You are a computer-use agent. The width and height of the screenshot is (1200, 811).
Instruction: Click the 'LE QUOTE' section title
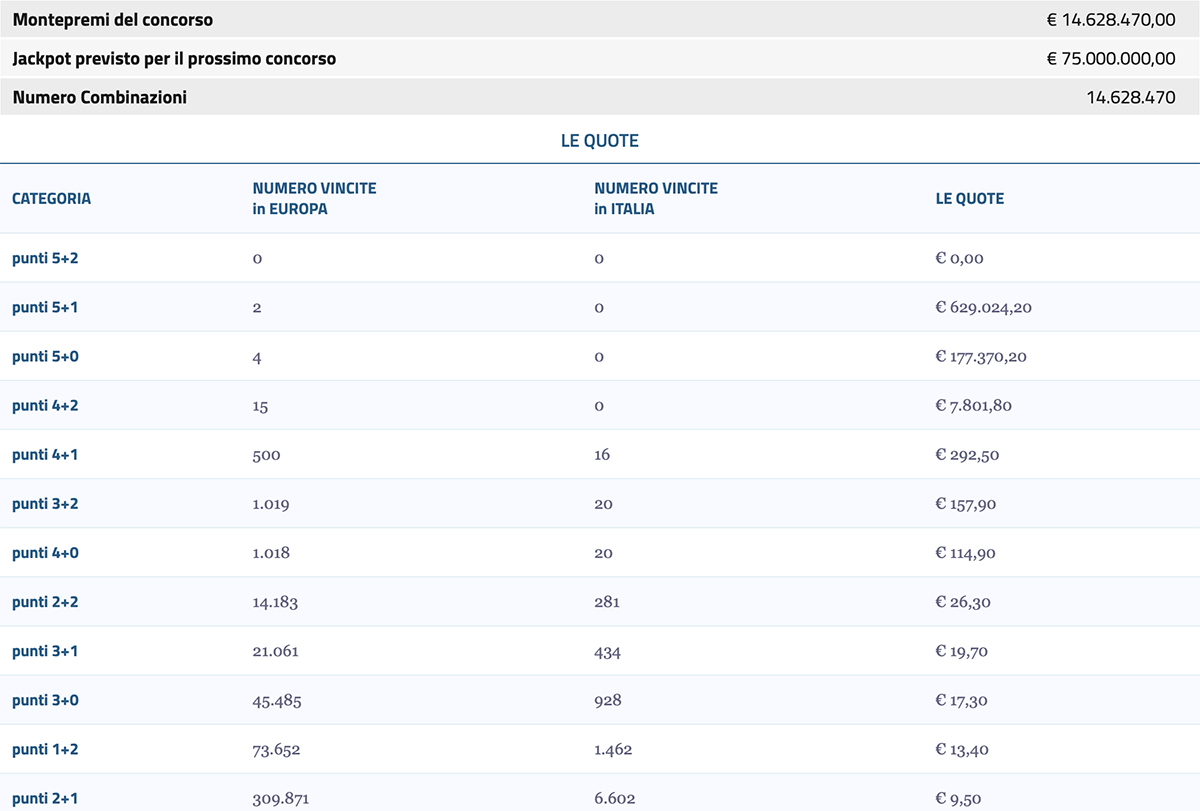599,141
